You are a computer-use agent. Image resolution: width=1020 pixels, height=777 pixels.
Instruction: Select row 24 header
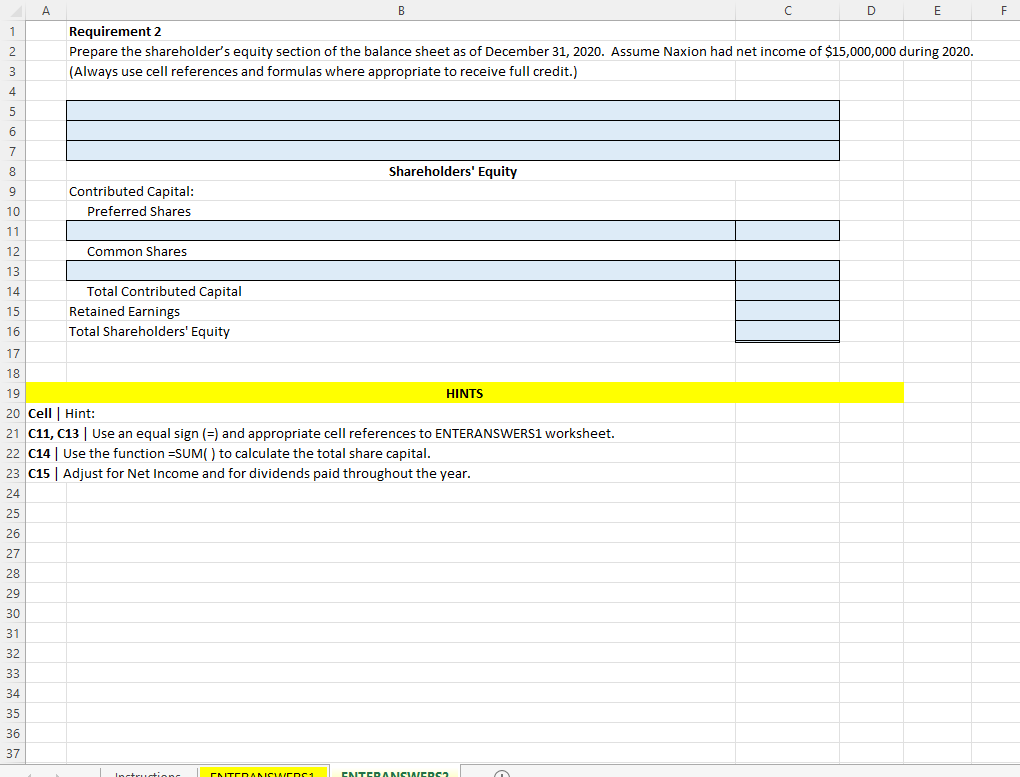coord(12,493)
